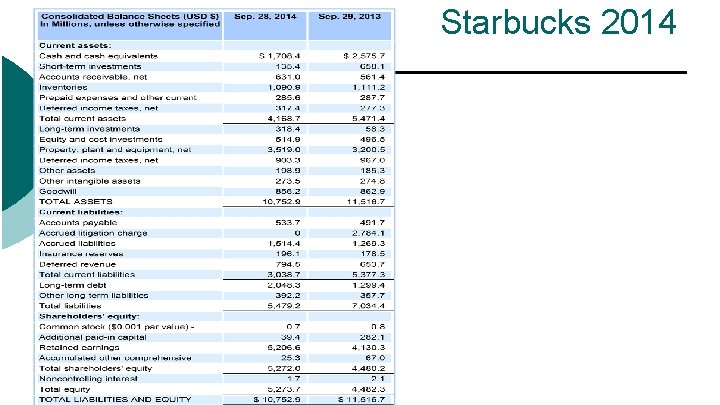Click the 'Property, plant and equipment, net' label

(x=115, y=150)
